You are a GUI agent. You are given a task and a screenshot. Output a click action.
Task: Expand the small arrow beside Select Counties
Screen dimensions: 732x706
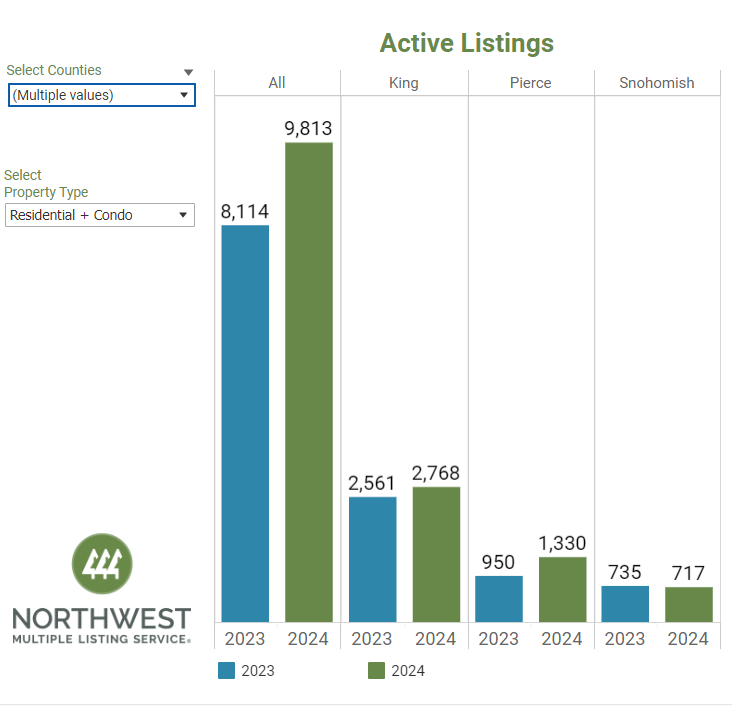click(188, 72)
